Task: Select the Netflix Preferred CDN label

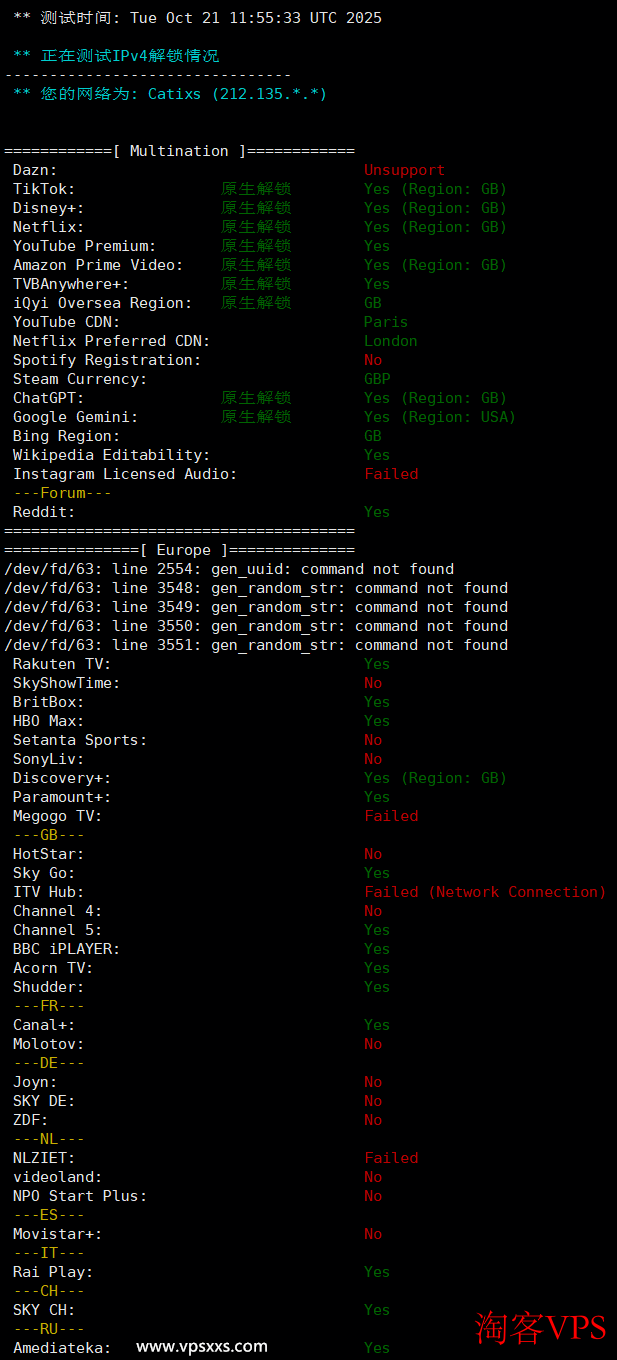Action: [x=111, y=341]
